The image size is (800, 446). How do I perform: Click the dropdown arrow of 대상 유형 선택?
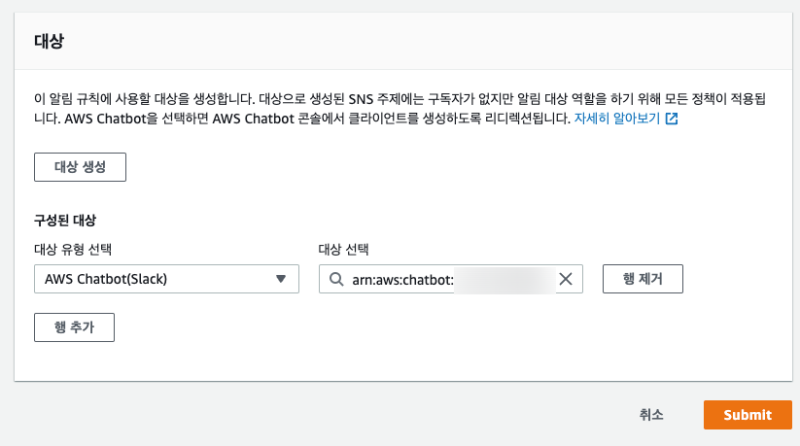[281, 279]
